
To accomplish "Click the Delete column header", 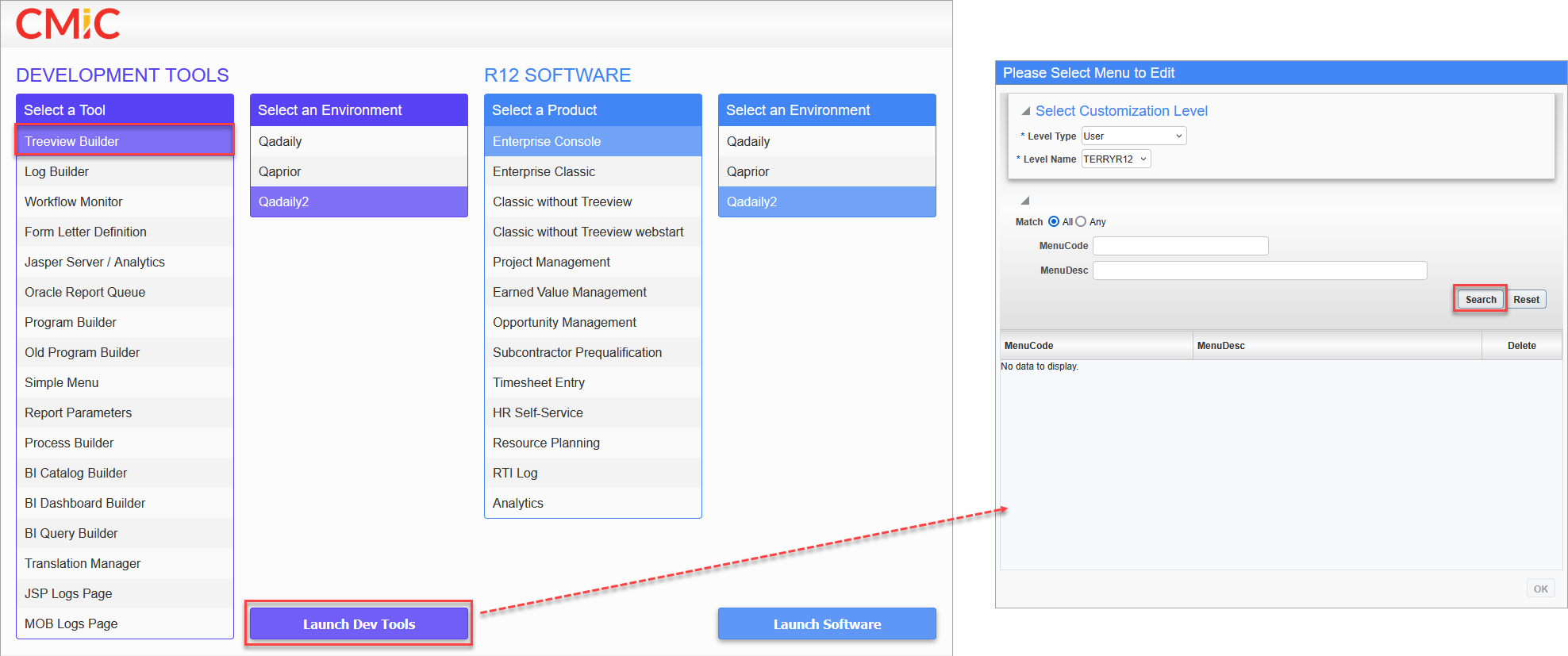I will point(1522,345).
